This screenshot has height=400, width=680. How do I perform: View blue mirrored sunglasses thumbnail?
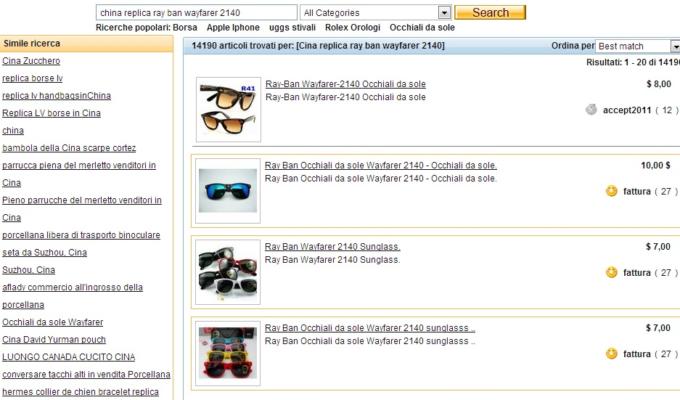click(x=228, y=191)
